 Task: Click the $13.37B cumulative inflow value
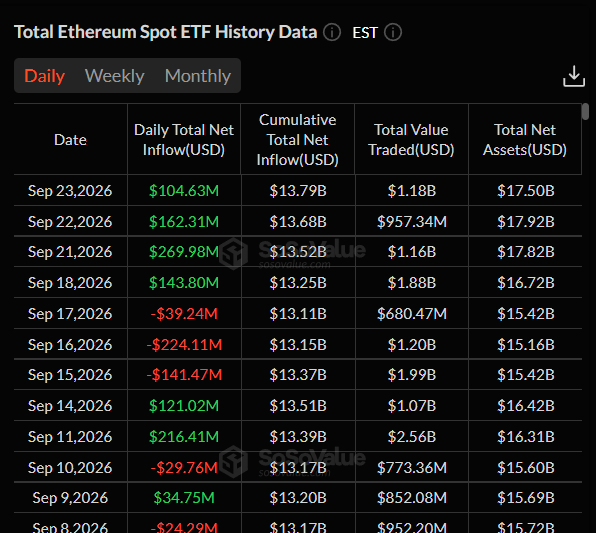pos(298,375)
